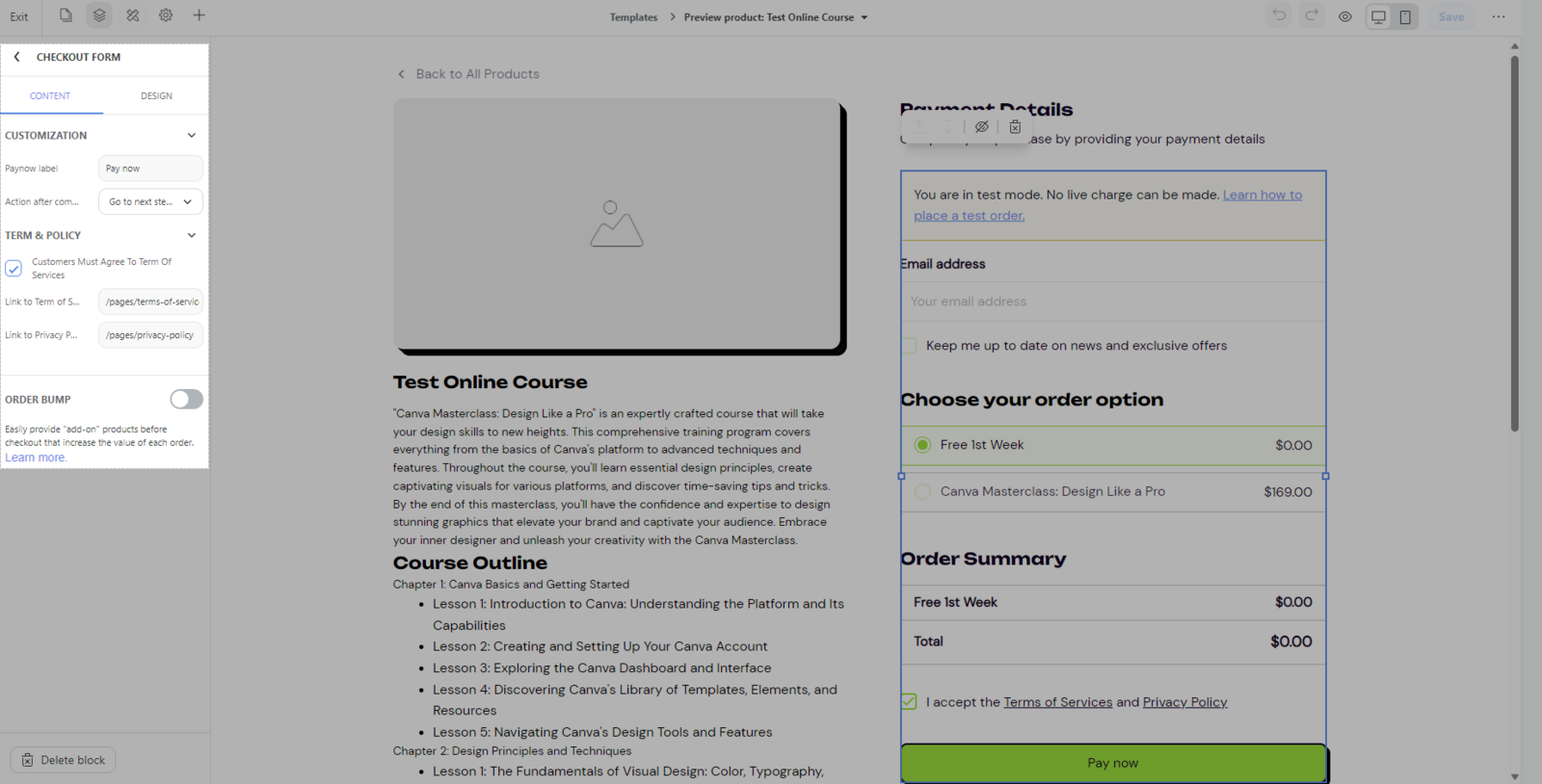This screenshot has width=1542, height=784.
Task: Delete block via floating toolbar trash icon
Action: point(1015,127)
